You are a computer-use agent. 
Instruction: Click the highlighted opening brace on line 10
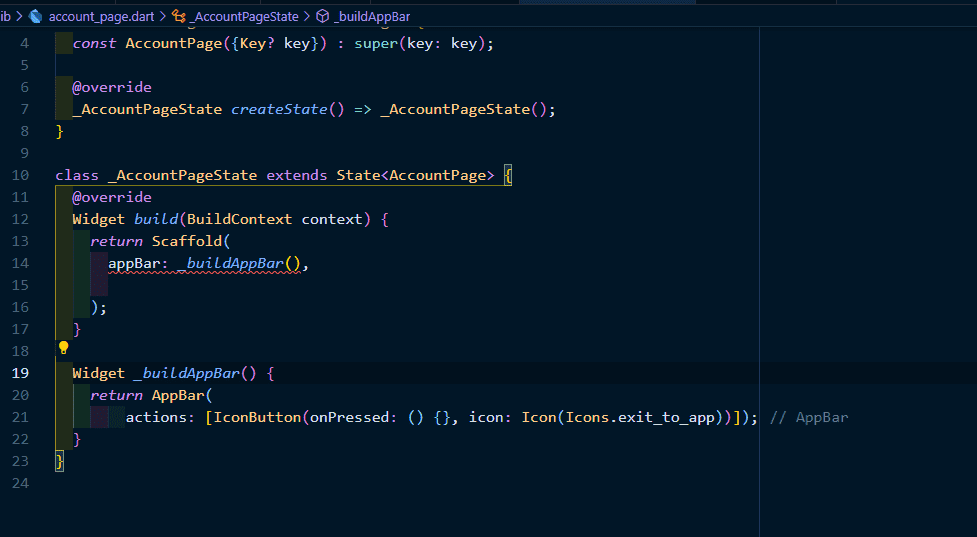508,176
